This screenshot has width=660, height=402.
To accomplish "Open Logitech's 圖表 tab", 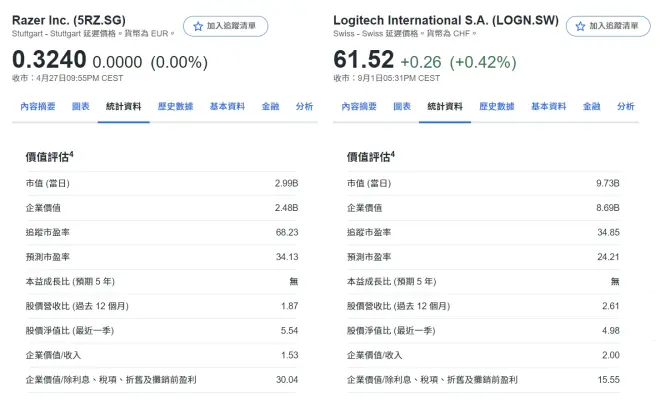I will click(402, 106).
